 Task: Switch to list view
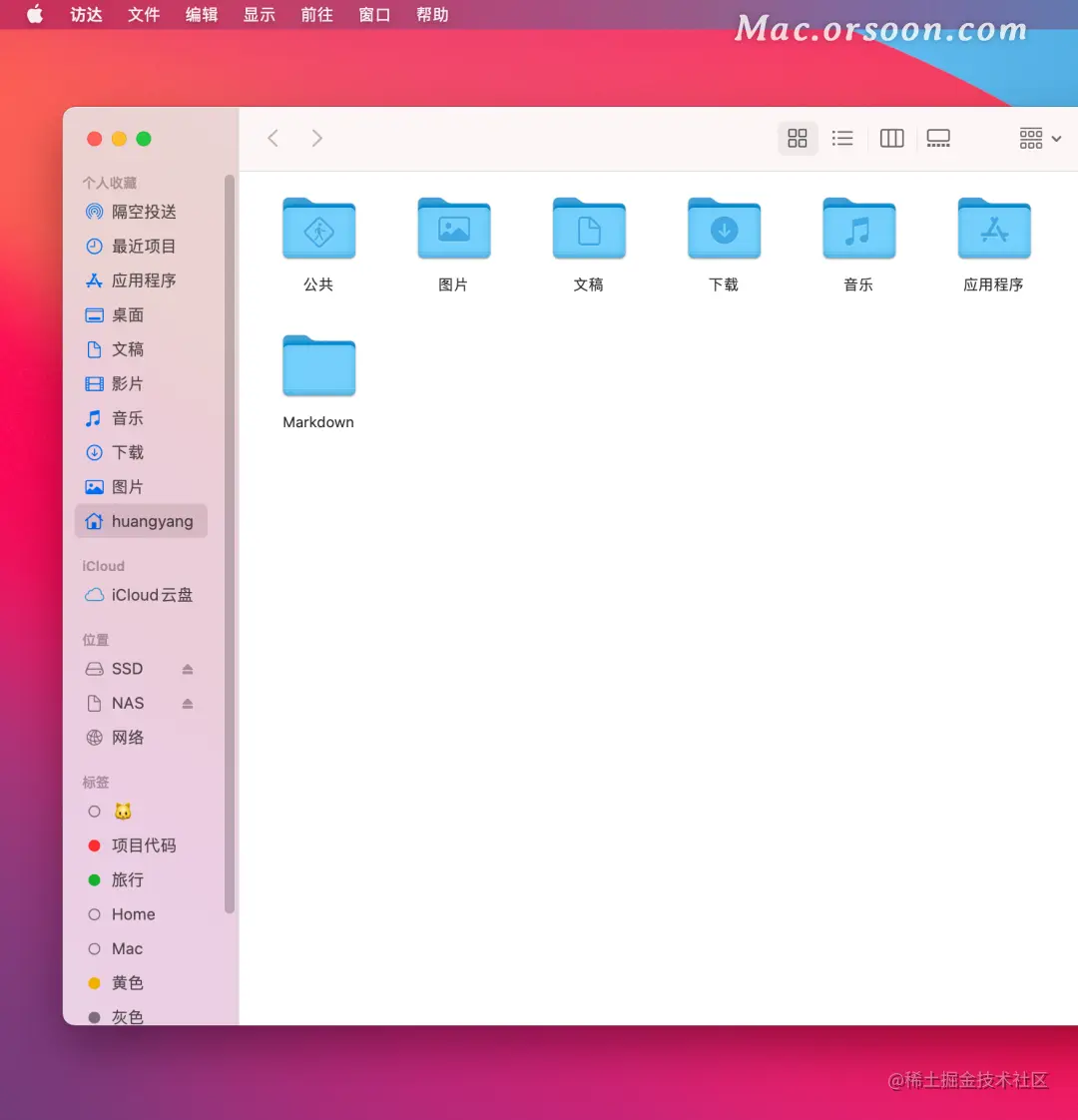point(843,138)
